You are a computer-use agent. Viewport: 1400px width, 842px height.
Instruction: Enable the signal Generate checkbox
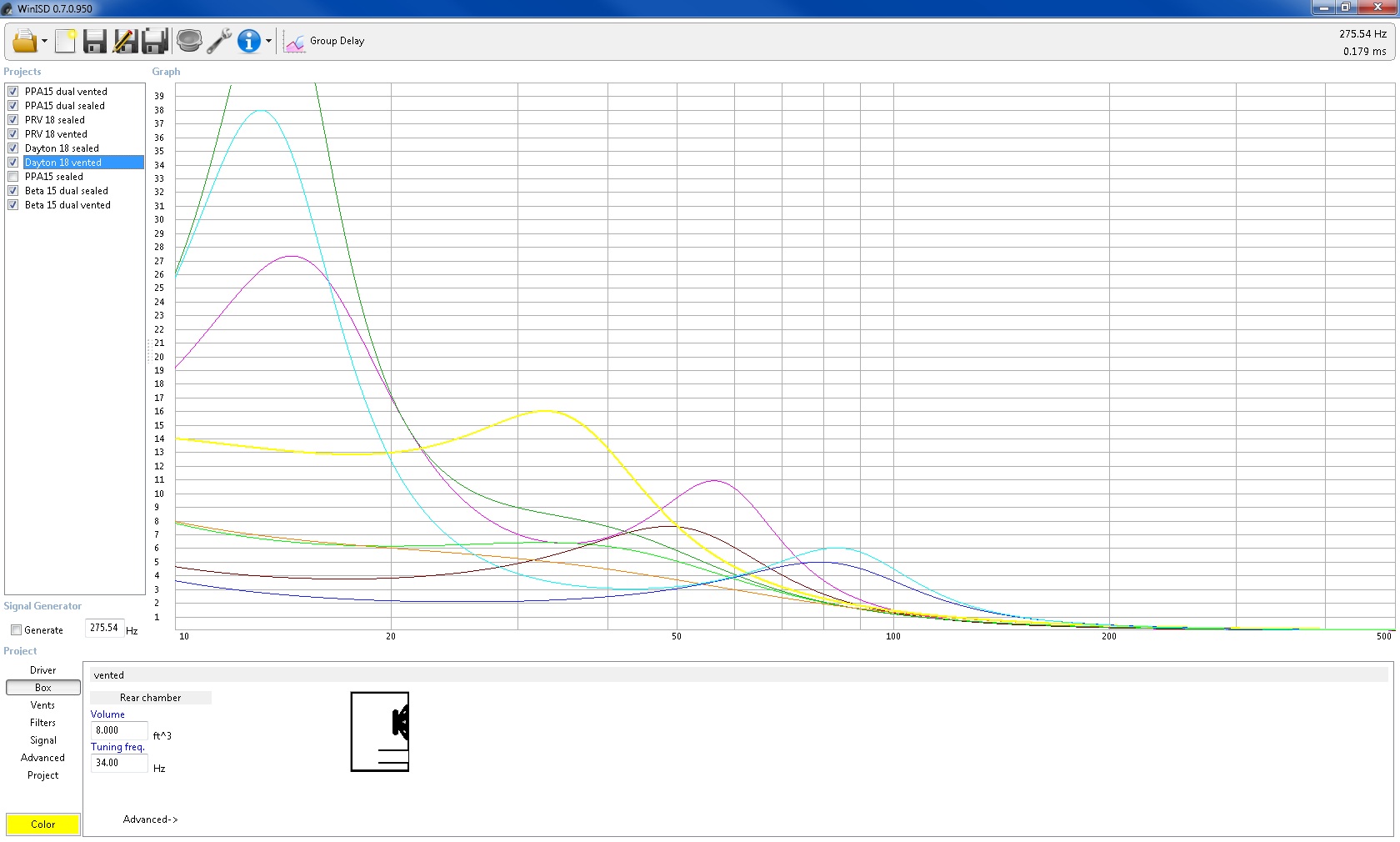click(x=16, y=630)
